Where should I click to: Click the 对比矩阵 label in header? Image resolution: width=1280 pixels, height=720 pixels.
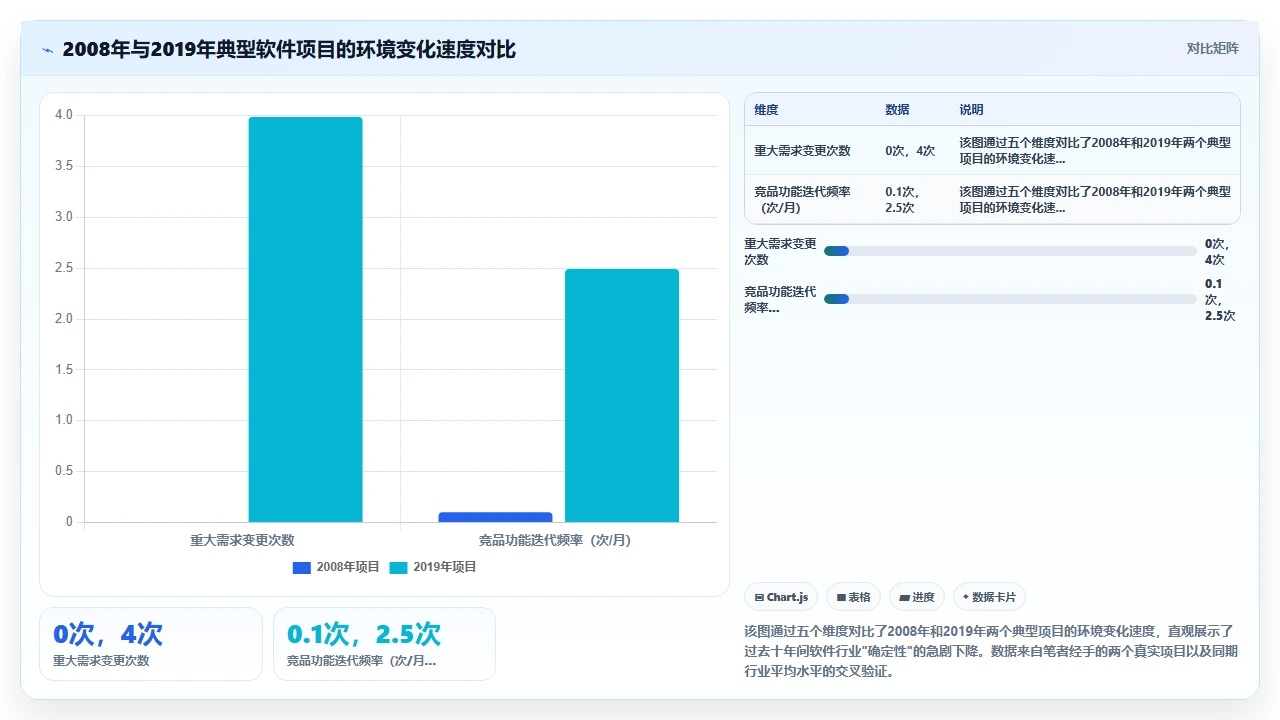click(1212, 49)
